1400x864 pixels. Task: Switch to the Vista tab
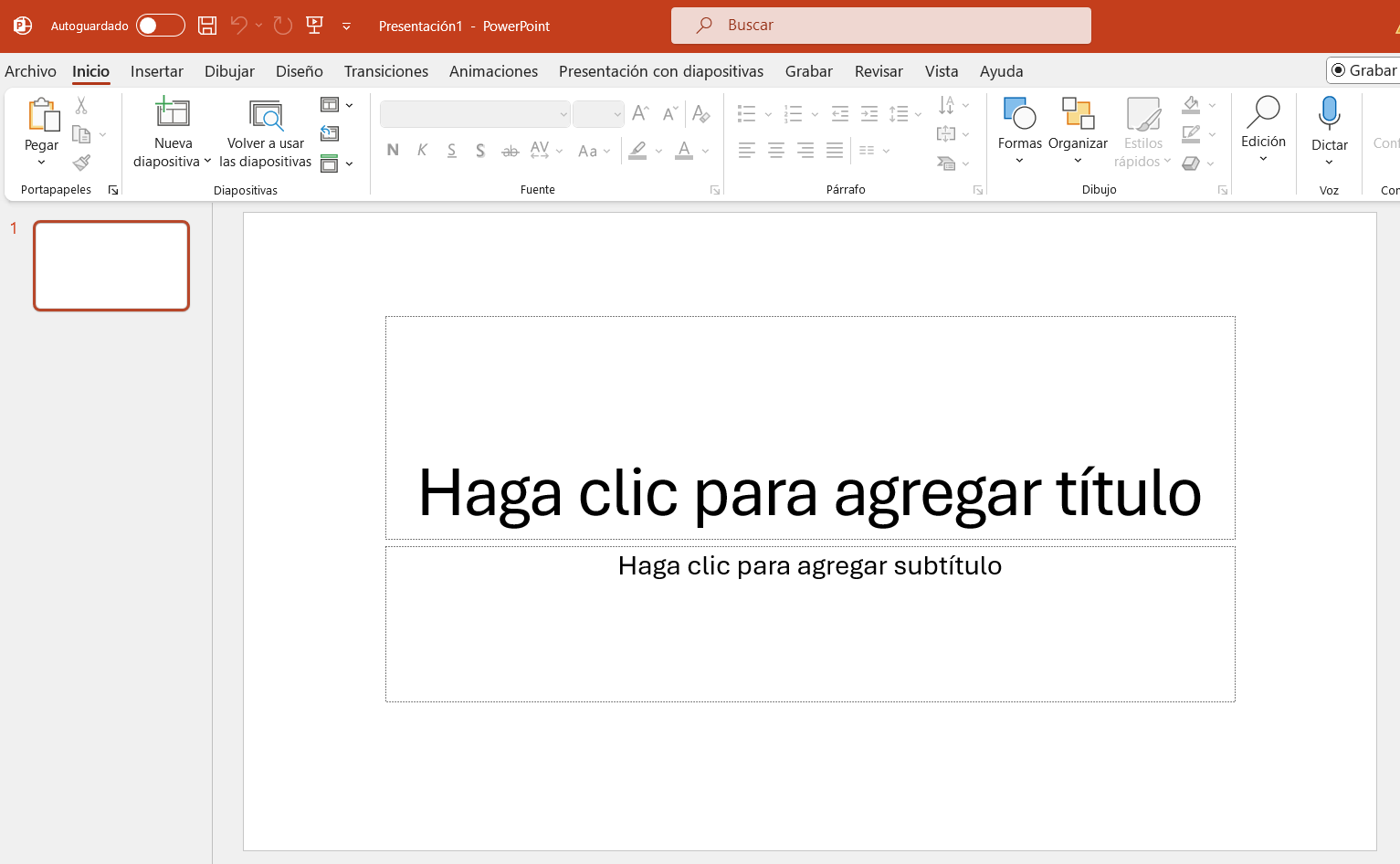click(942, 71)
